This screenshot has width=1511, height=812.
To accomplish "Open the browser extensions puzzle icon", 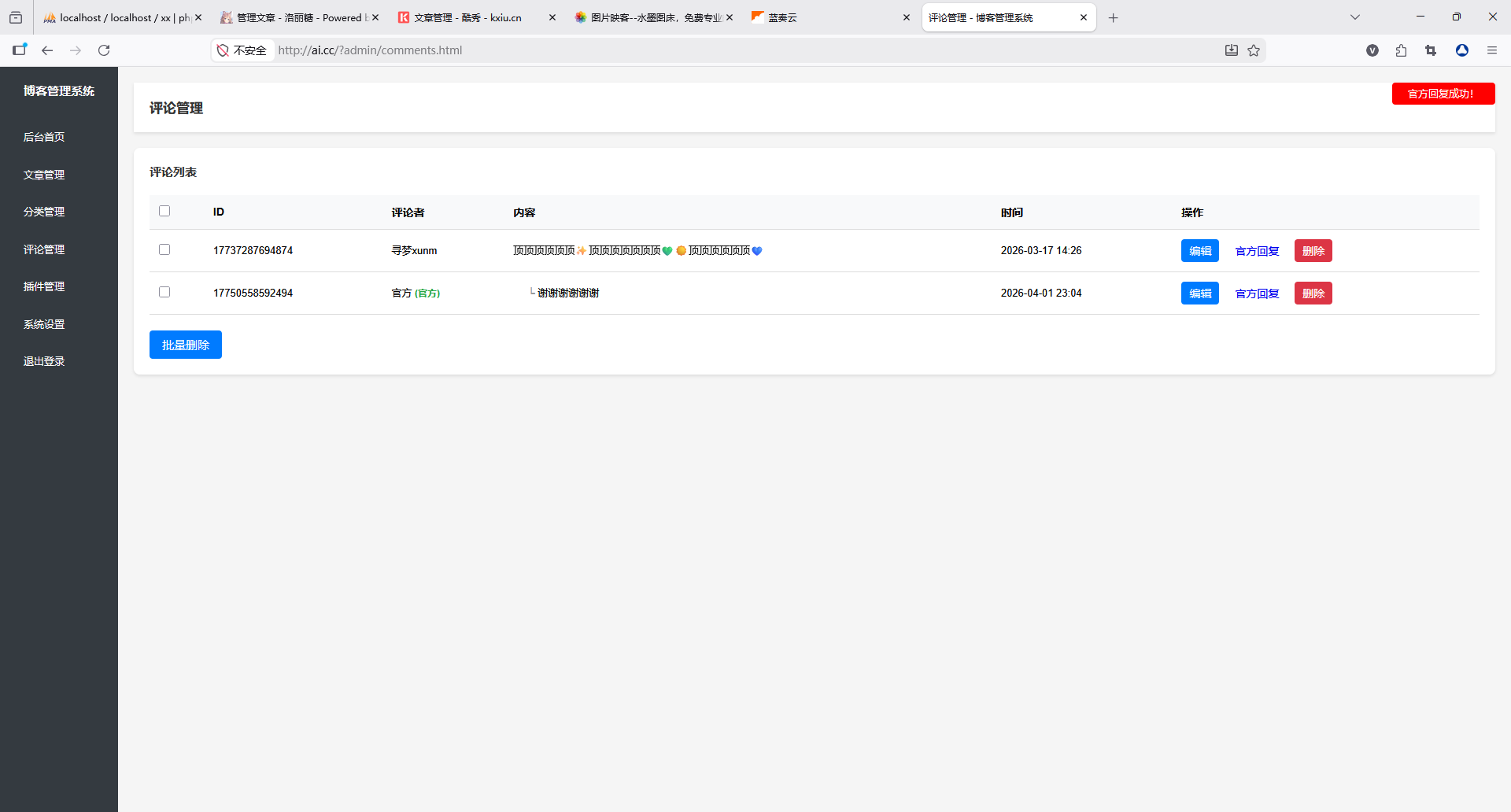I will [1401, 50].
